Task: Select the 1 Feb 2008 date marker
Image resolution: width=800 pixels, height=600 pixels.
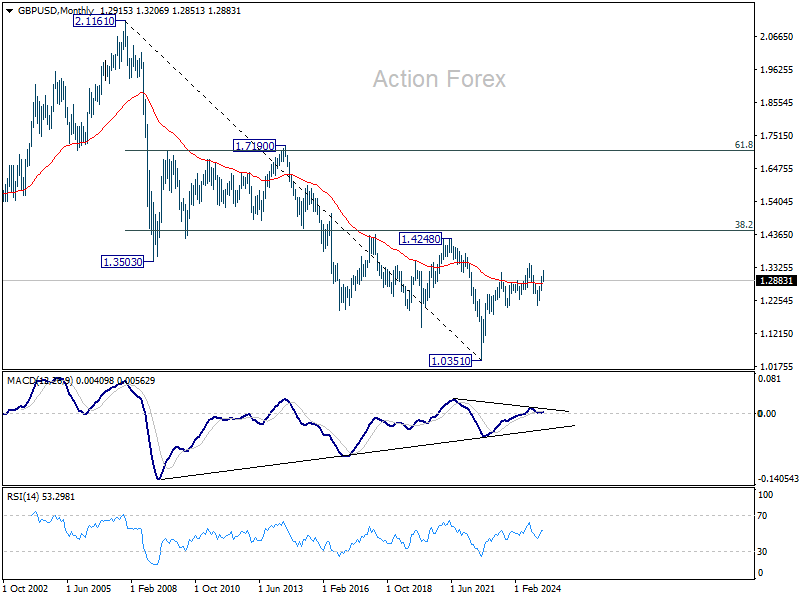Action: click(x=154, y=588)
